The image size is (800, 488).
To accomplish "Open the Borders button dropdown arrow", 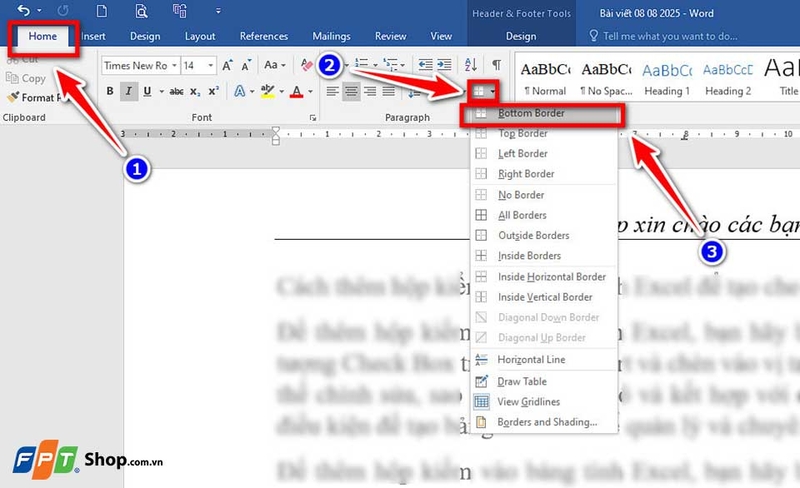I will click(493, 92).
